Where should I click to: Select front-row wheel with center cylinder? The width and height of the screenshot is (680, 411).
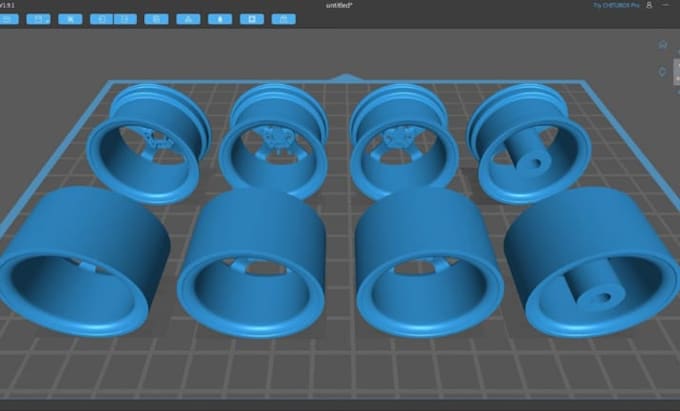coord(593,263)
